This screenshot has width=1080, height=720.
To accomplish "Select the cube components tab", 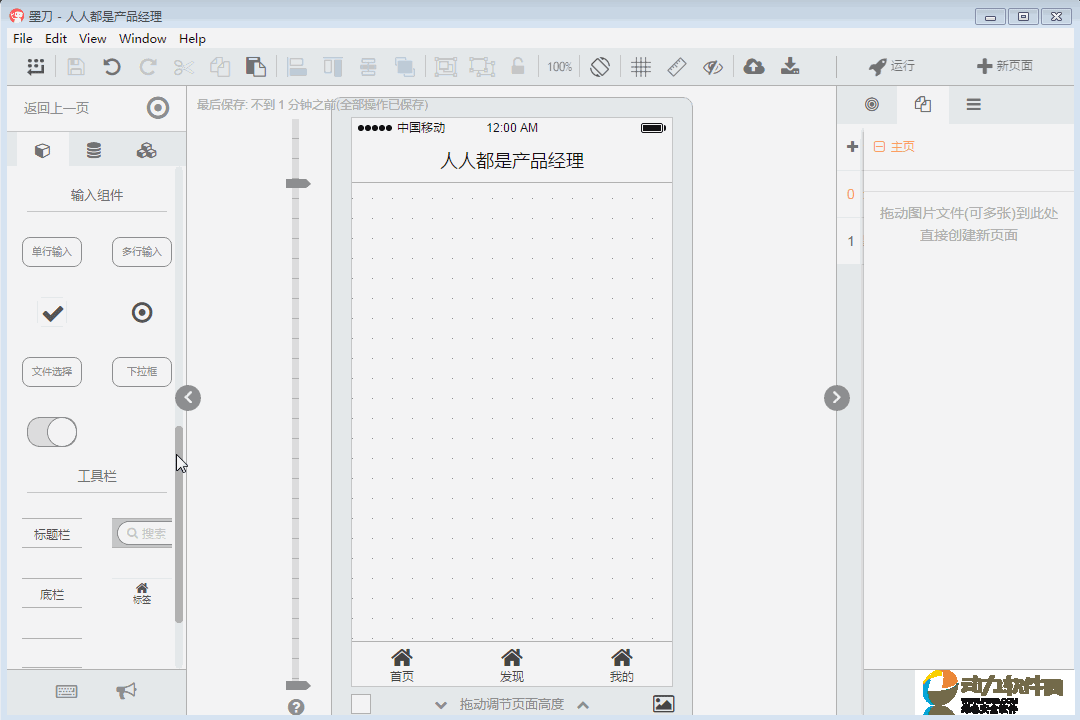I will pos(43,150).
